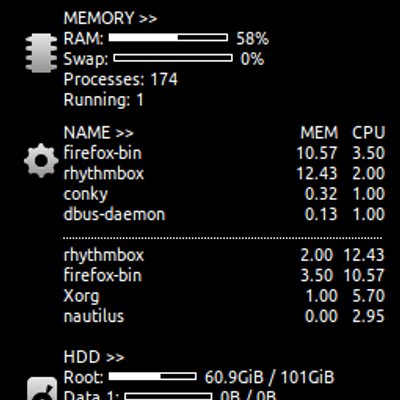Click the RAM chip memory icon

click(41, 53)
